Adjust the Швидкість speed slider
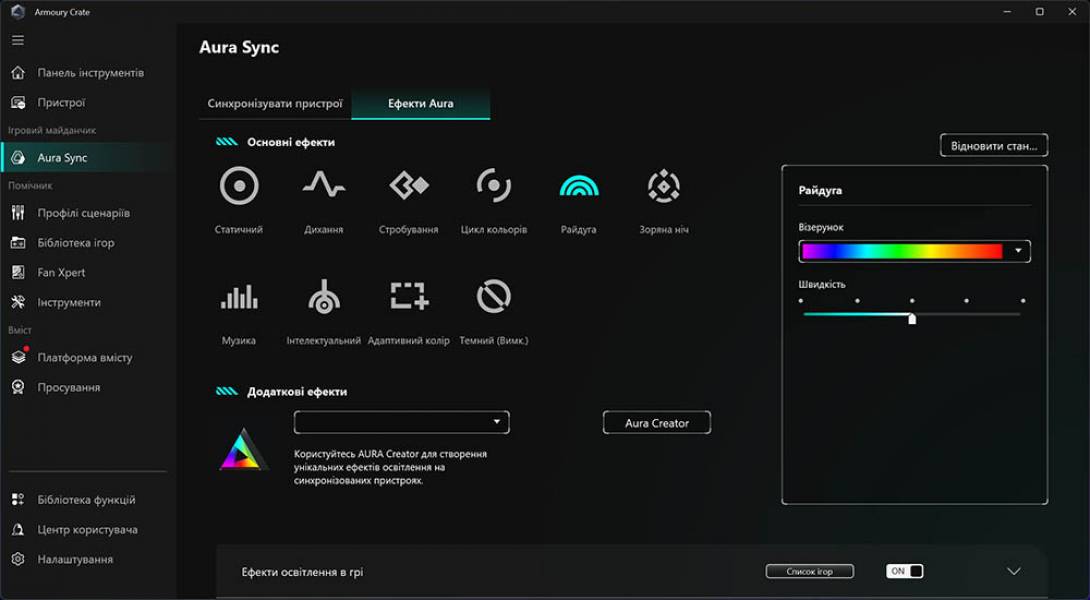 coord(913,316)
